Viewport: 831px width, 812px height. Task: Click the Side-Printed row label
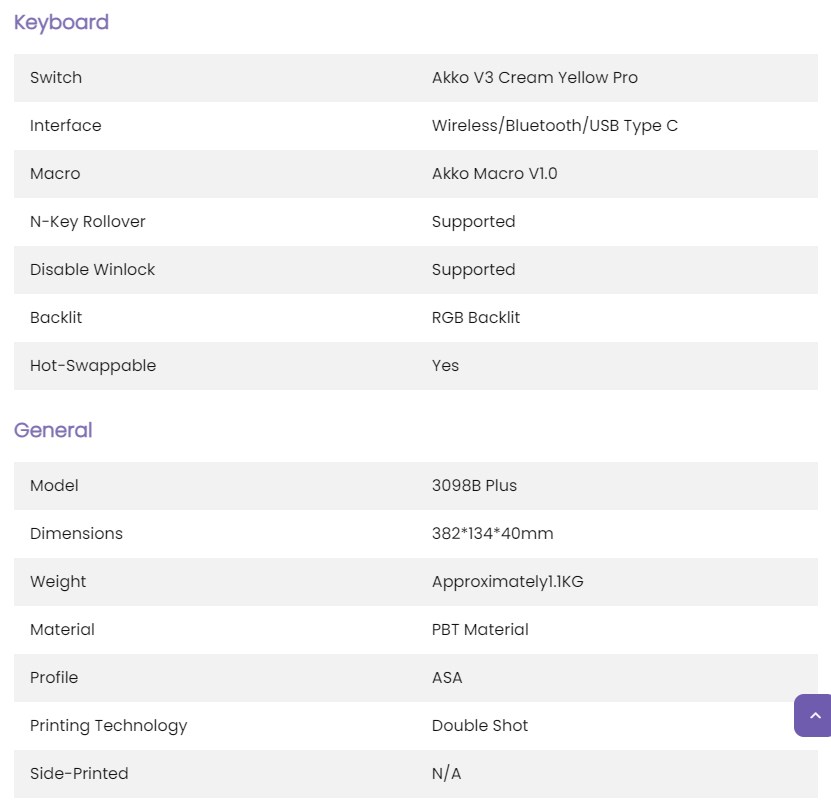[x=79, y=773]
